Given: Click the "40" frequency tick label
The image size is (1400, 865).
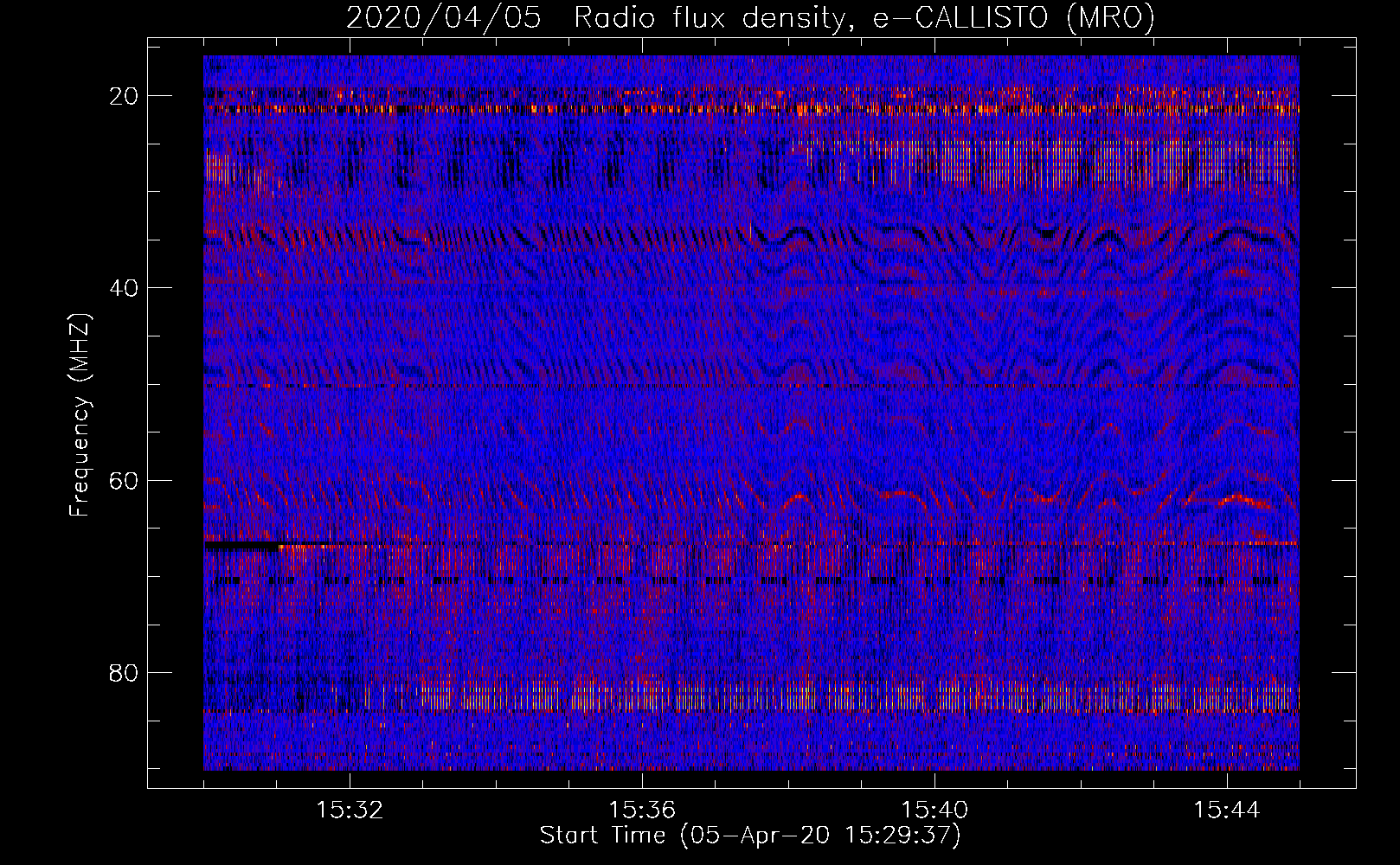Looking at the screenshot, I should [125, 288].
